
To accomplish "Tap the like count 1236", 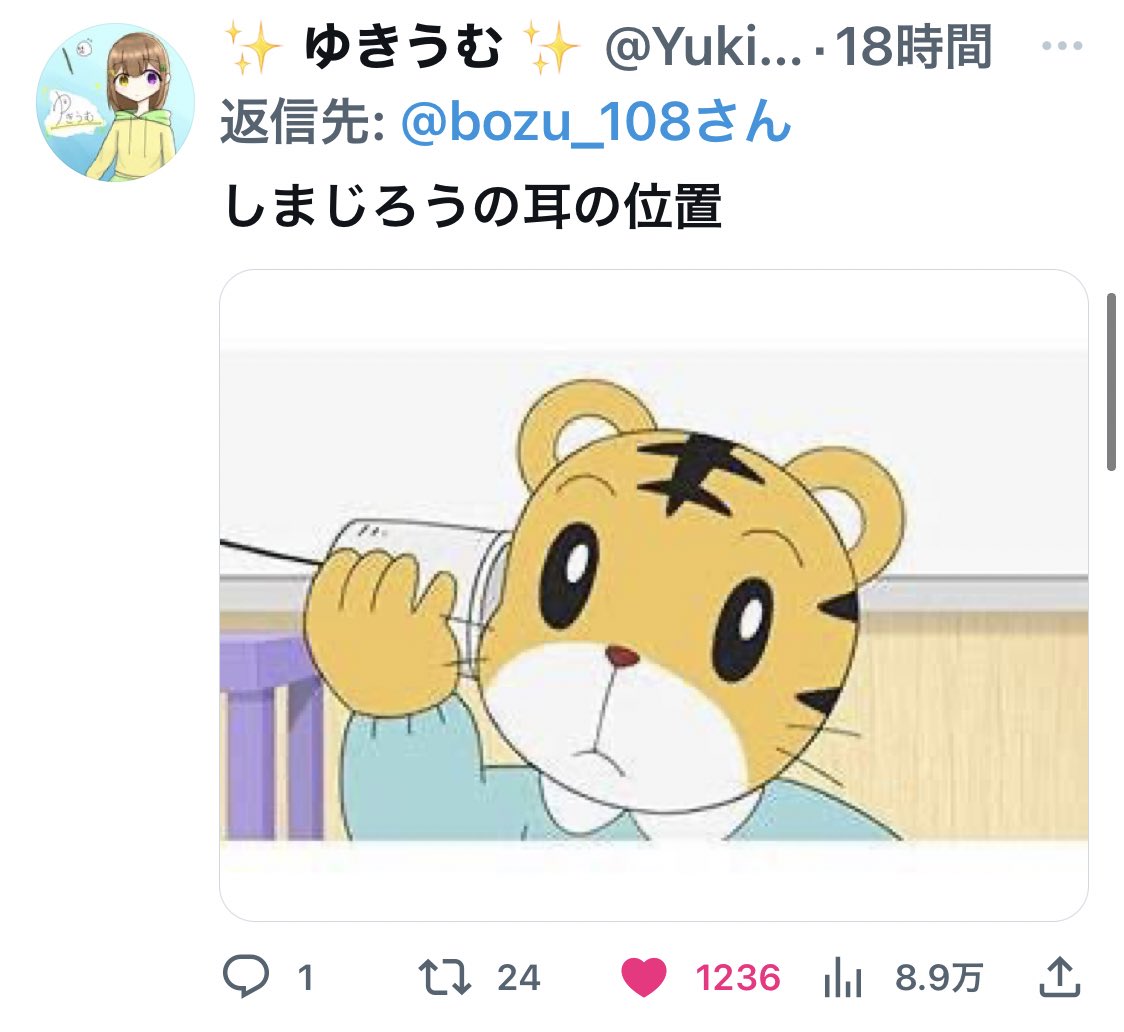I will coord(738,978).
